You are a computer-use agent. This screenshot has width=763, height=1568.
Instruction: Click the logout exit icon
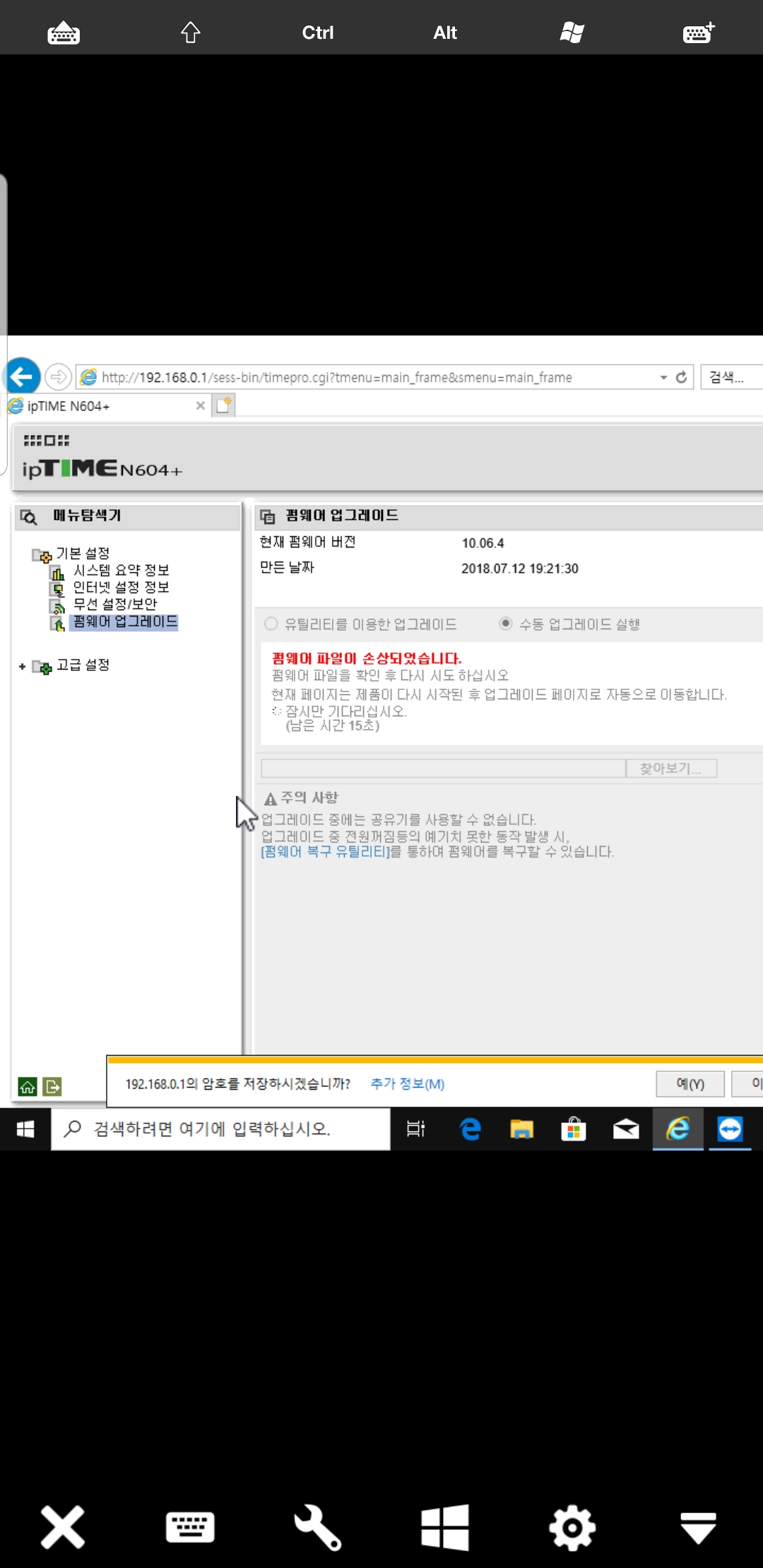pyautogui.click(x=52, y=1086)
